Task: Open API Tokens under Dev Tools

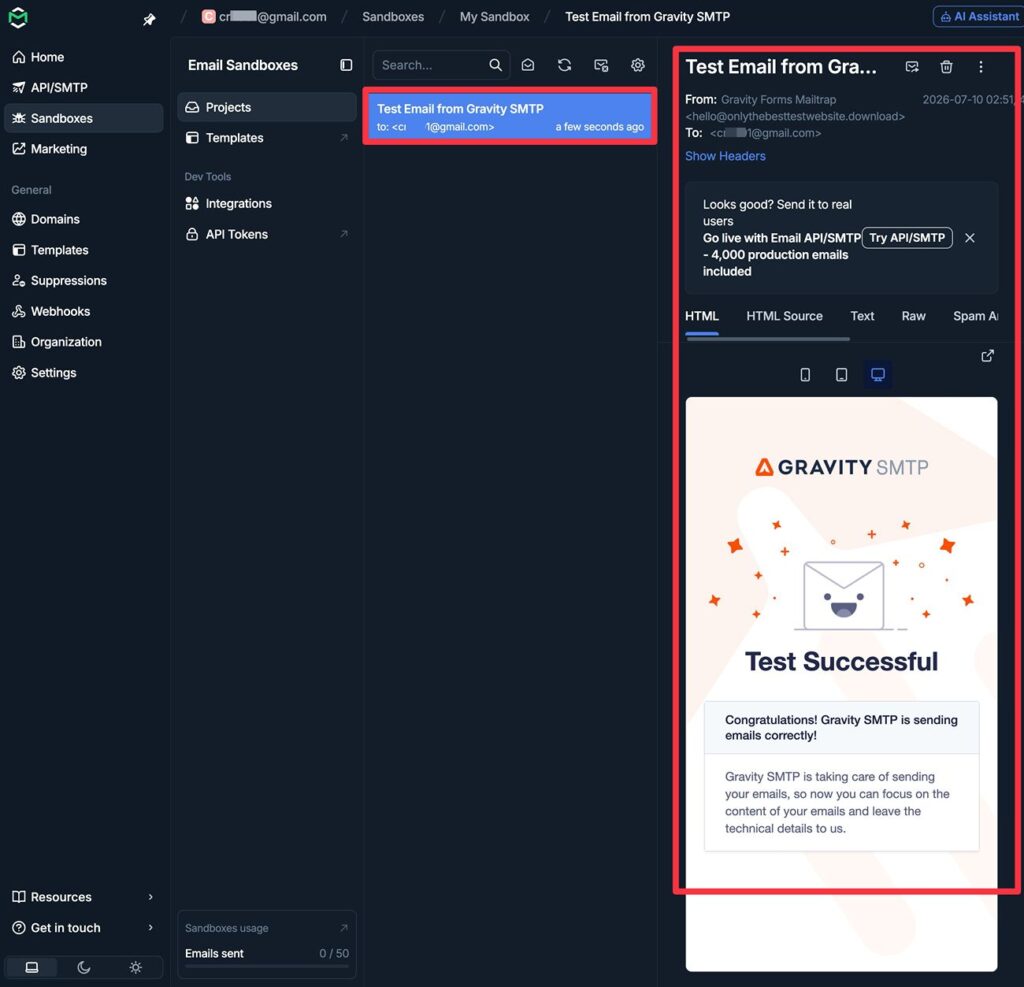Action: point(266,235)
